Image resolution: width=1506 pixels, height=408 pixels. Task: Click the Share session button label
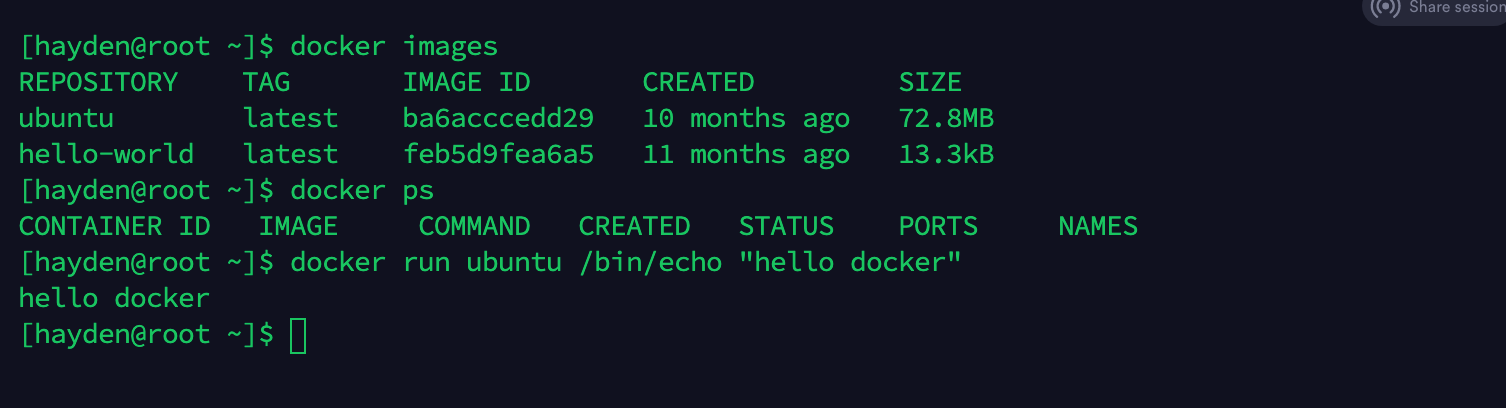coord(1456,8)
